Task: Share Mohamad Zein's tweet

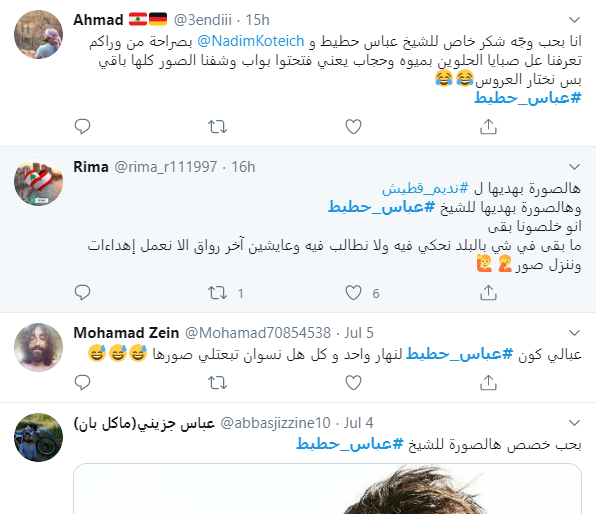Action: click(488, 382)
